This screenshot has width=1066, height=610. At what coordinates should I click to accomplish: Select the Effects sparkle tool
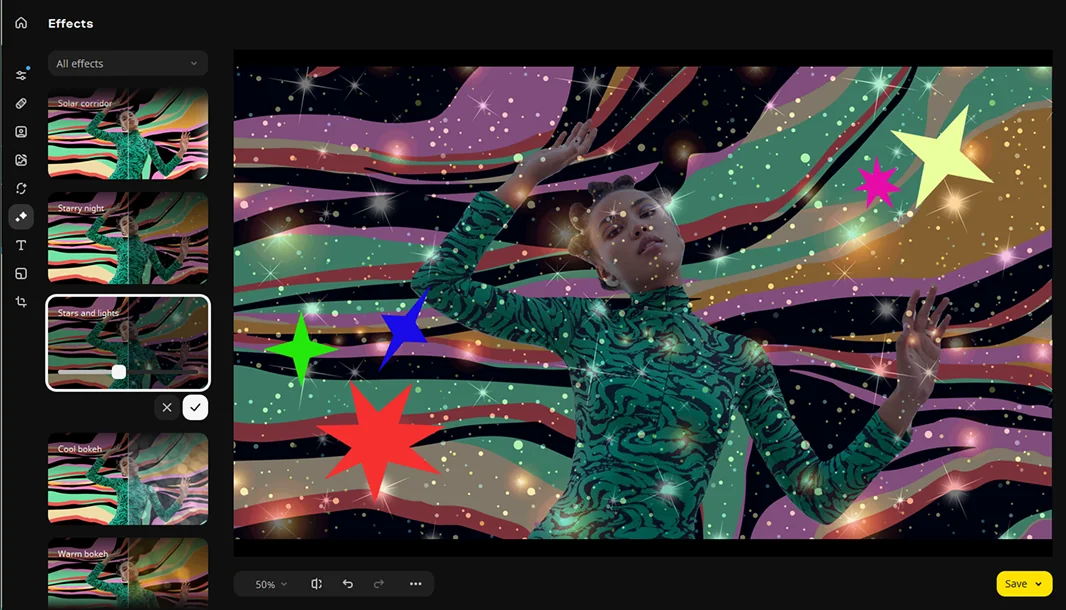[21, 217]
